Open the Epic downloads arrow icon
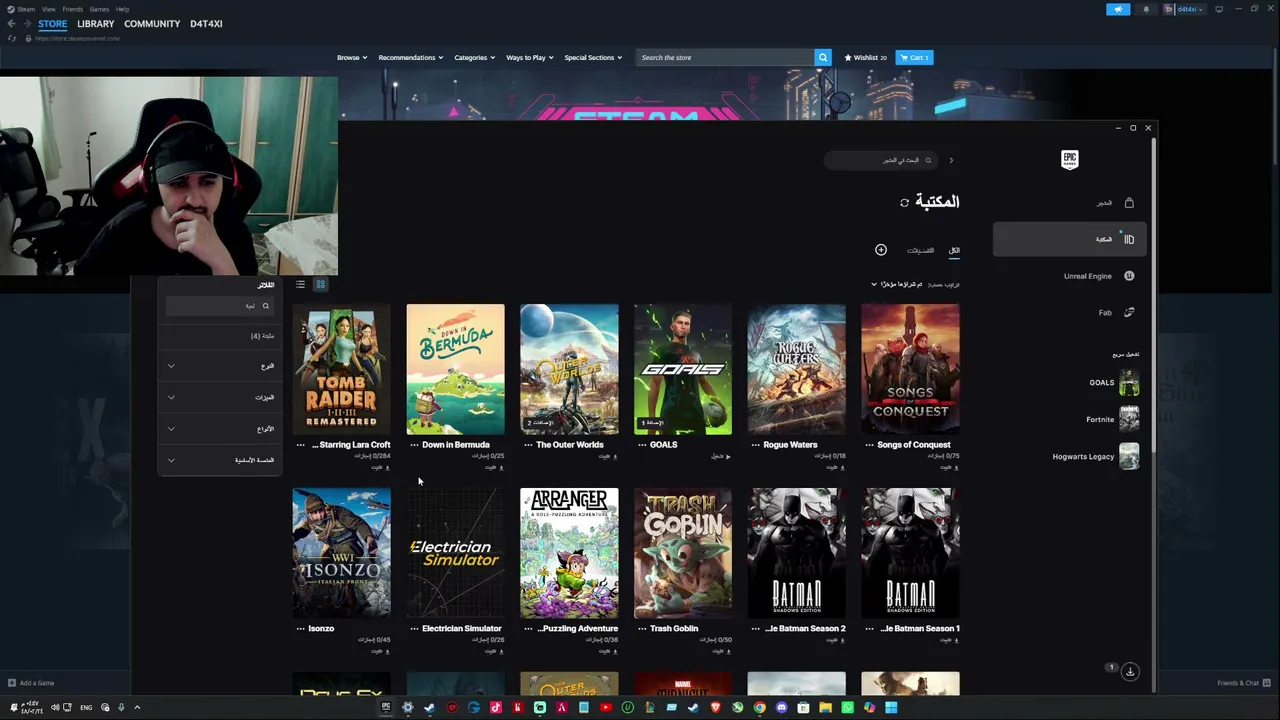The width and height of the screenshot is (1280, 720). 1130,672
